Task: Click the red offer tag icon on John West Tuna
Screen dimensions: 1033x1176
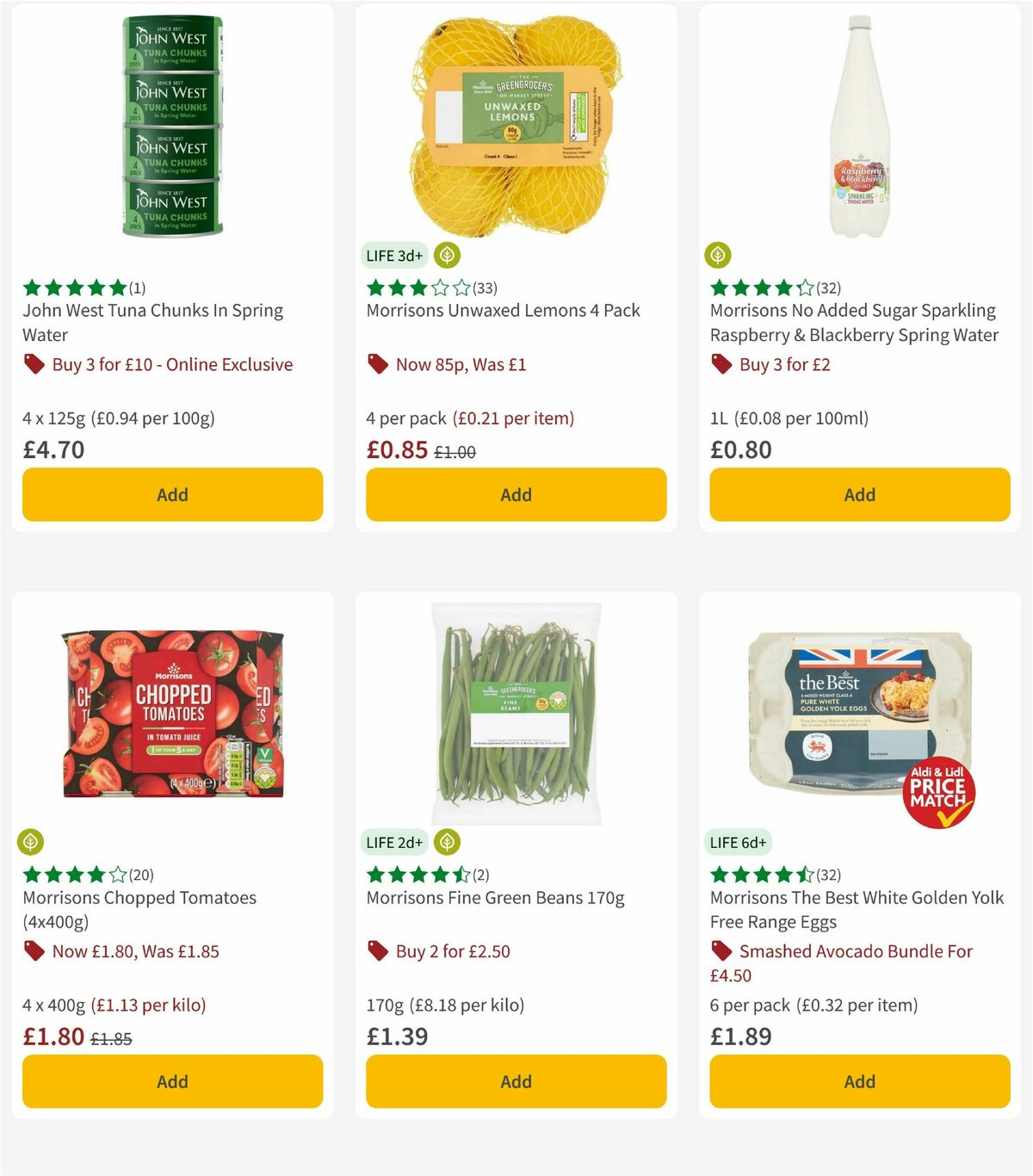Action: pos(34,365)
